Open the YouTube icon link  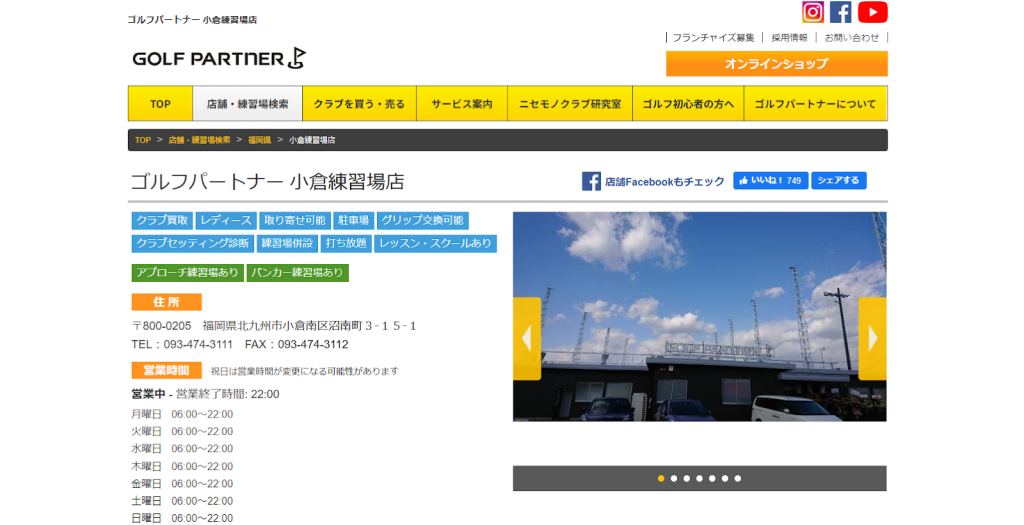pos(872,12)
